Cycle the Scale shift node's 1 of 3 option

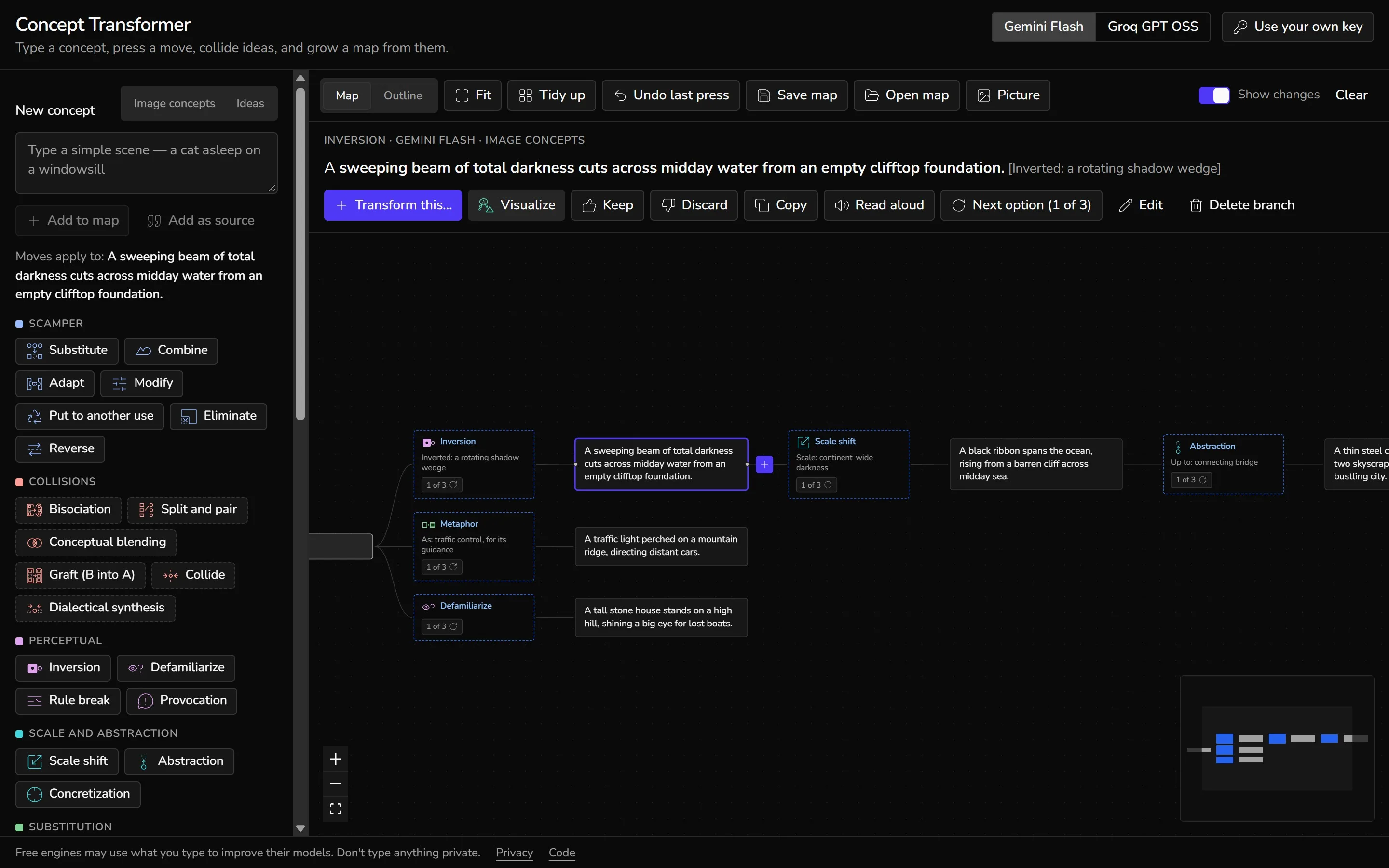click(816, 485)
